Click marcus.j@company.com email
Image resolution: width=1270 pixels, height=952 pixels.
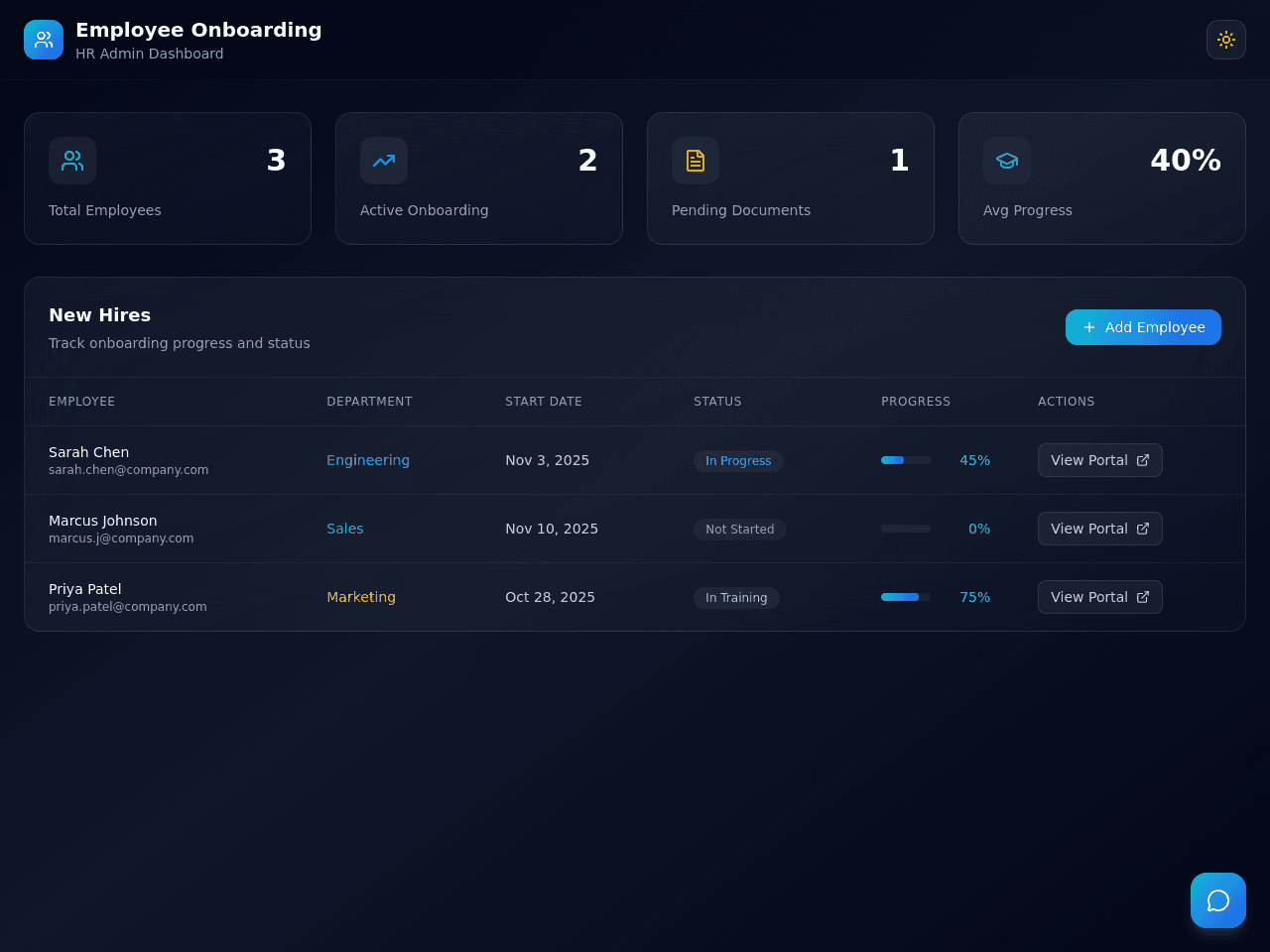click(x=121, y=538)
